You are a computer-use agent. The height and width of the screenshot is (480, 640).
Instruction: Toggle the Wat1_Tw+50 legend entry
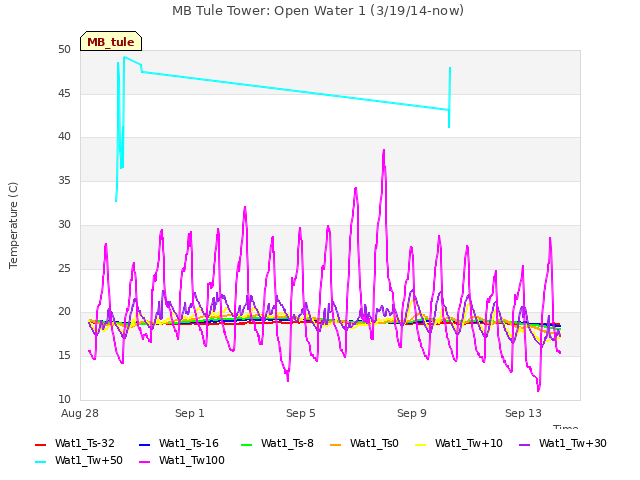pos(79,460)
